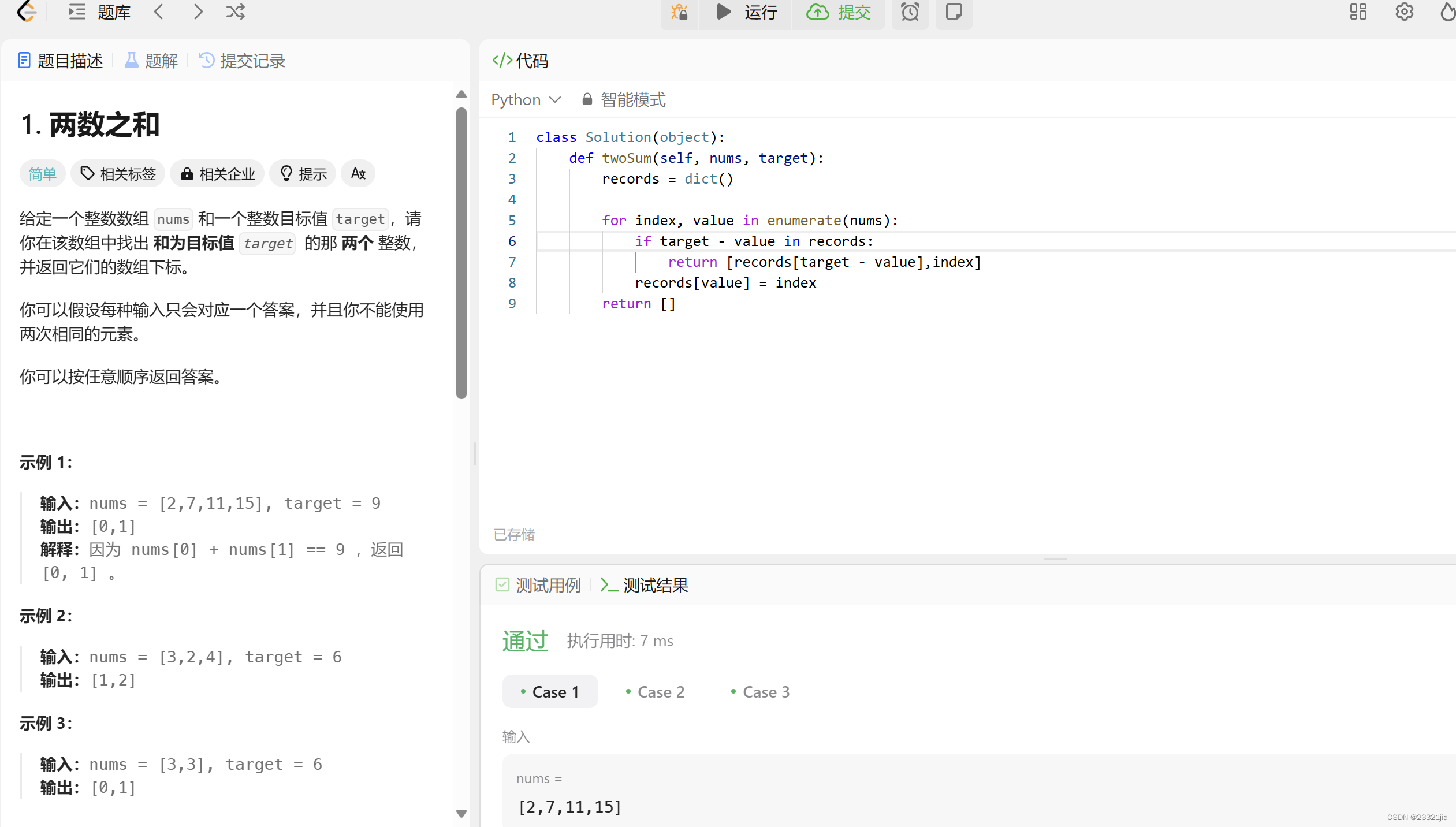Image resolution: width=1456 pixels, height=827 pixels.
Task: Click scroll-down arrow of description panel
Action: tap(461, 814)
